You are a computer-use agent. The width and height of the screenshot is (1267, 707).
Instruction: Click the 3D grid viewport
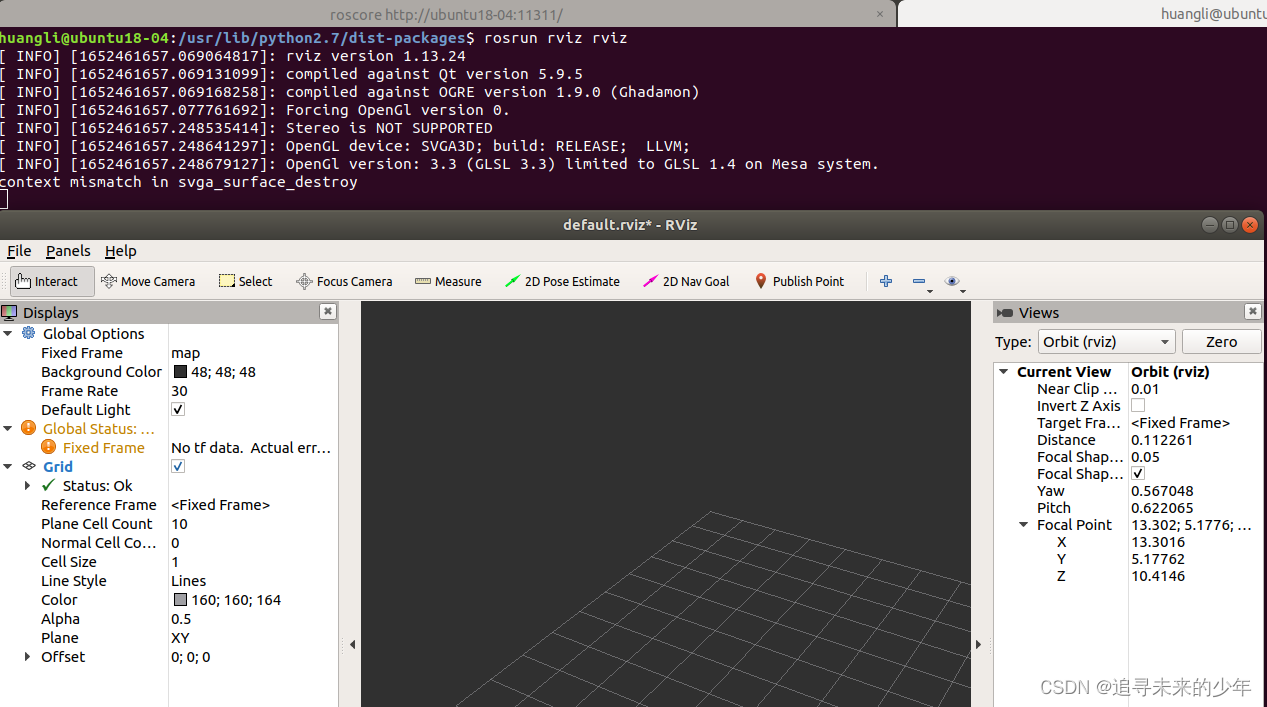point(665,504)
